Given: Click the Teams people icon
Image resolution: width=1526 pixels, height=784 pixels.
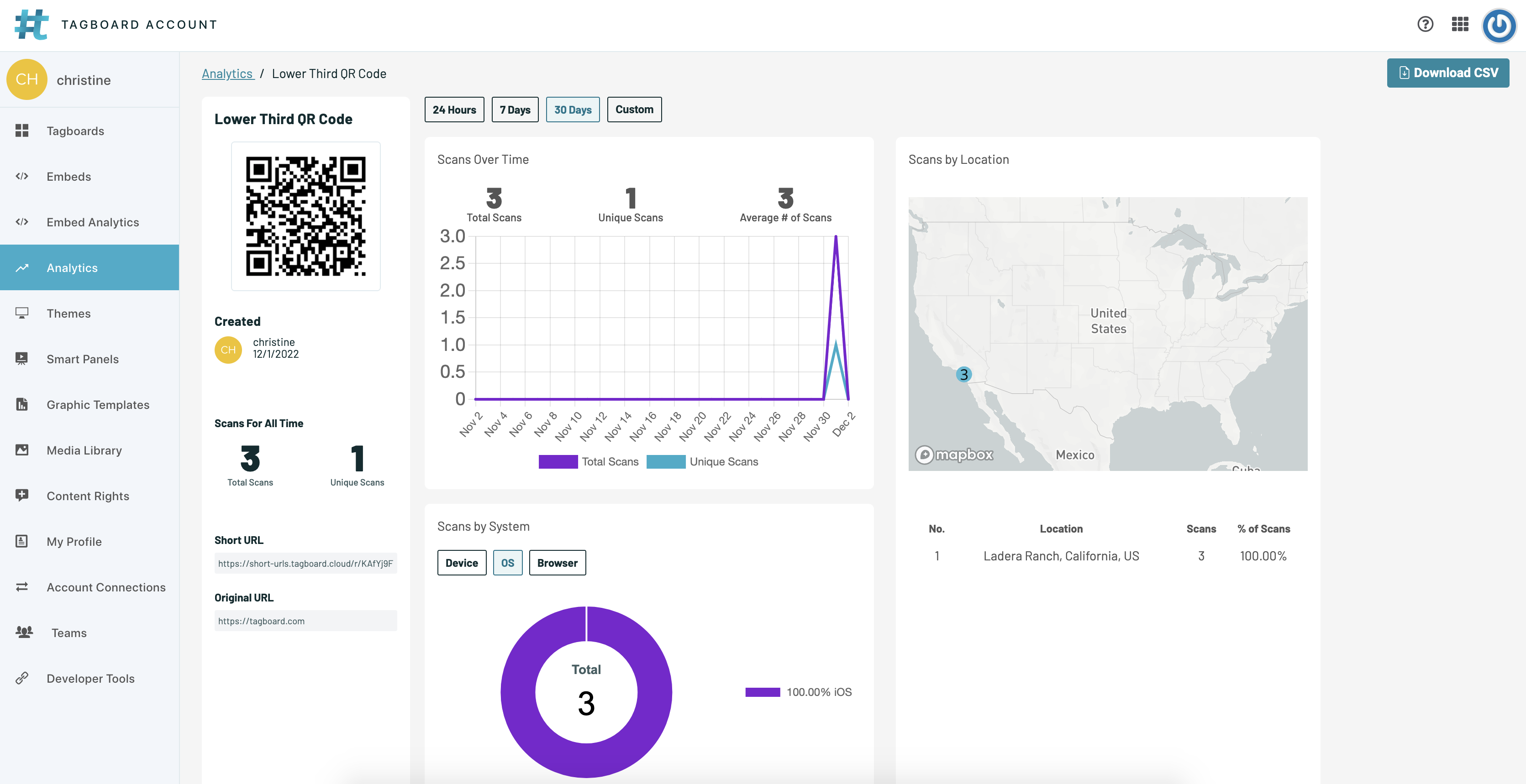Looking at the screenshot, I should 24,632.
